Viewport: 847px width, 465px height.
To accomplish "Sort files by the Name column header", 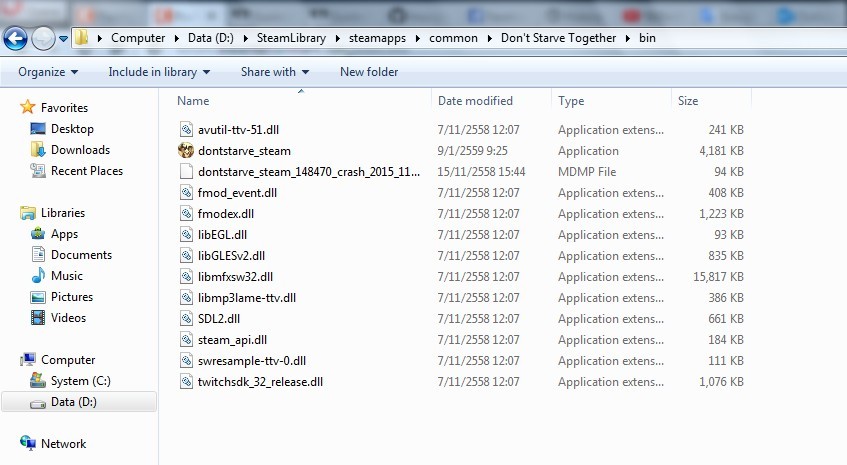I will 193,101.
